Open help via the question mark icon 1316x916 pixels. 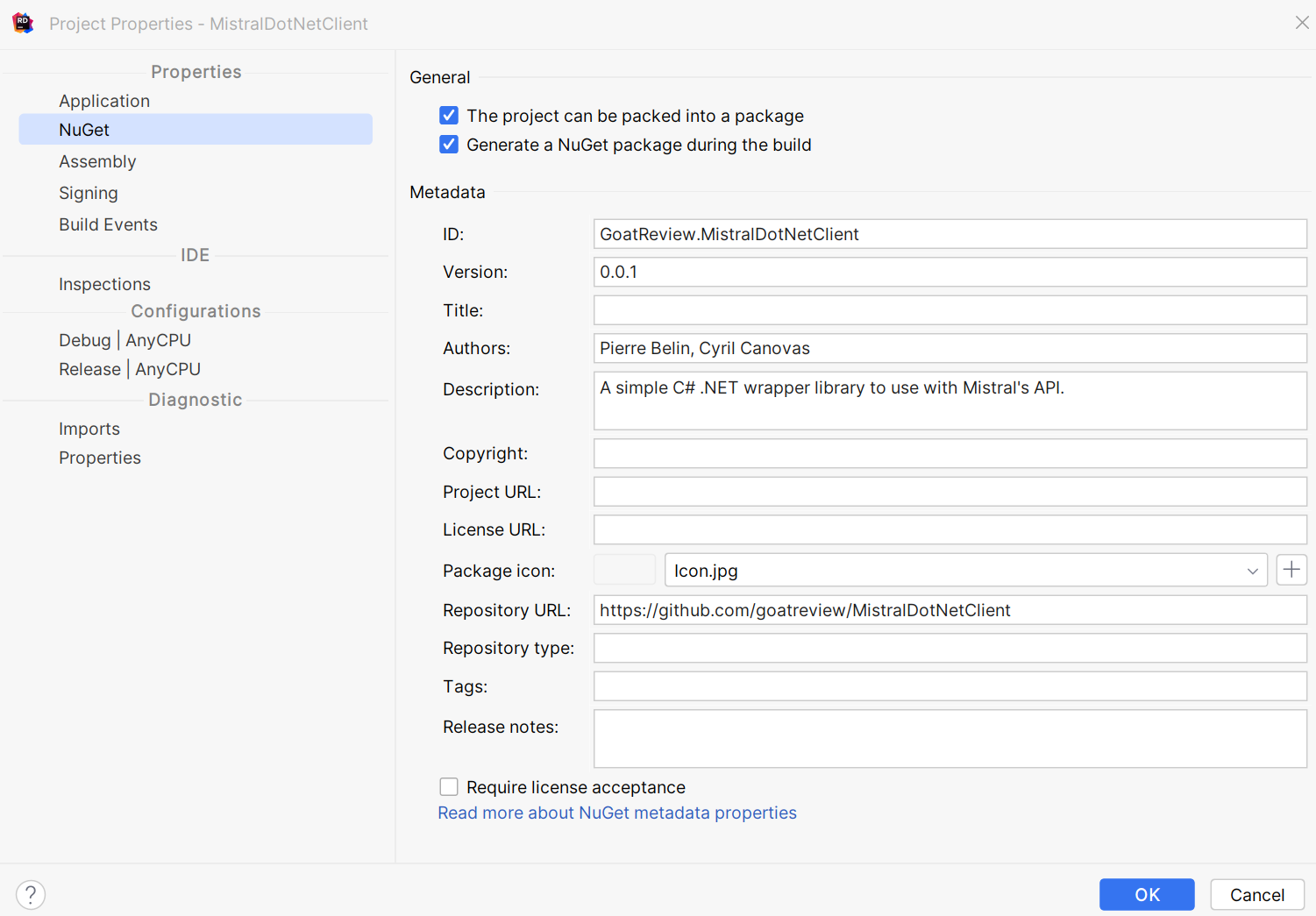tap(31, 894)
